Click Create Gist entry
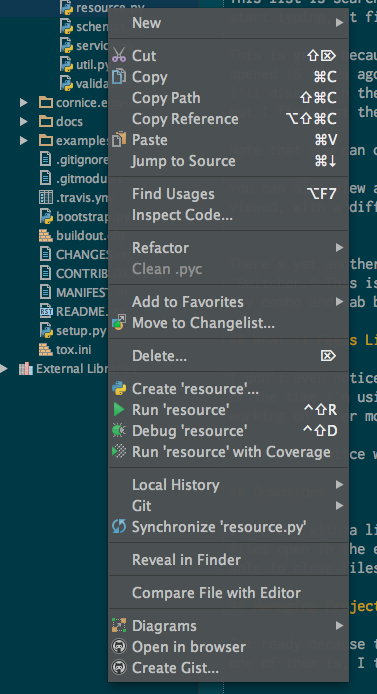Viewport: 377px width, 694px height. [x=228, y=668]
